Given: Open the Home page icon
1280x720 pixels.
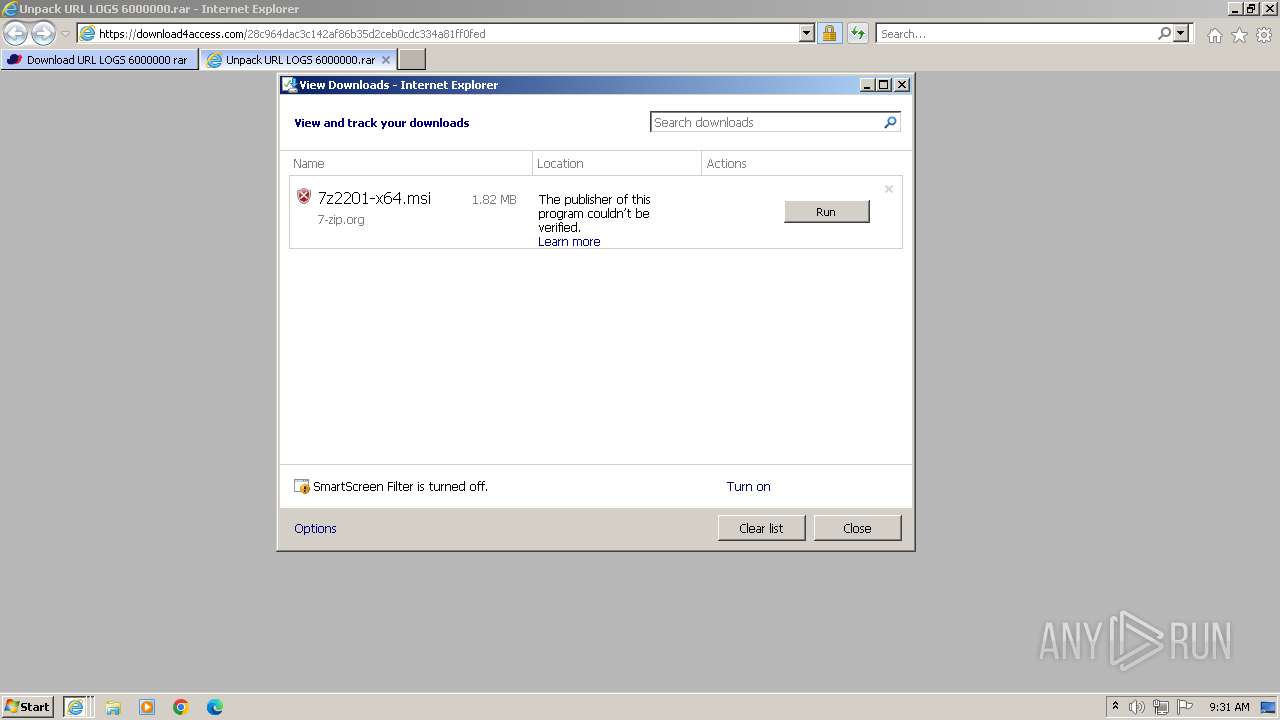Looking at the screenshot, I should (1214, 35).
